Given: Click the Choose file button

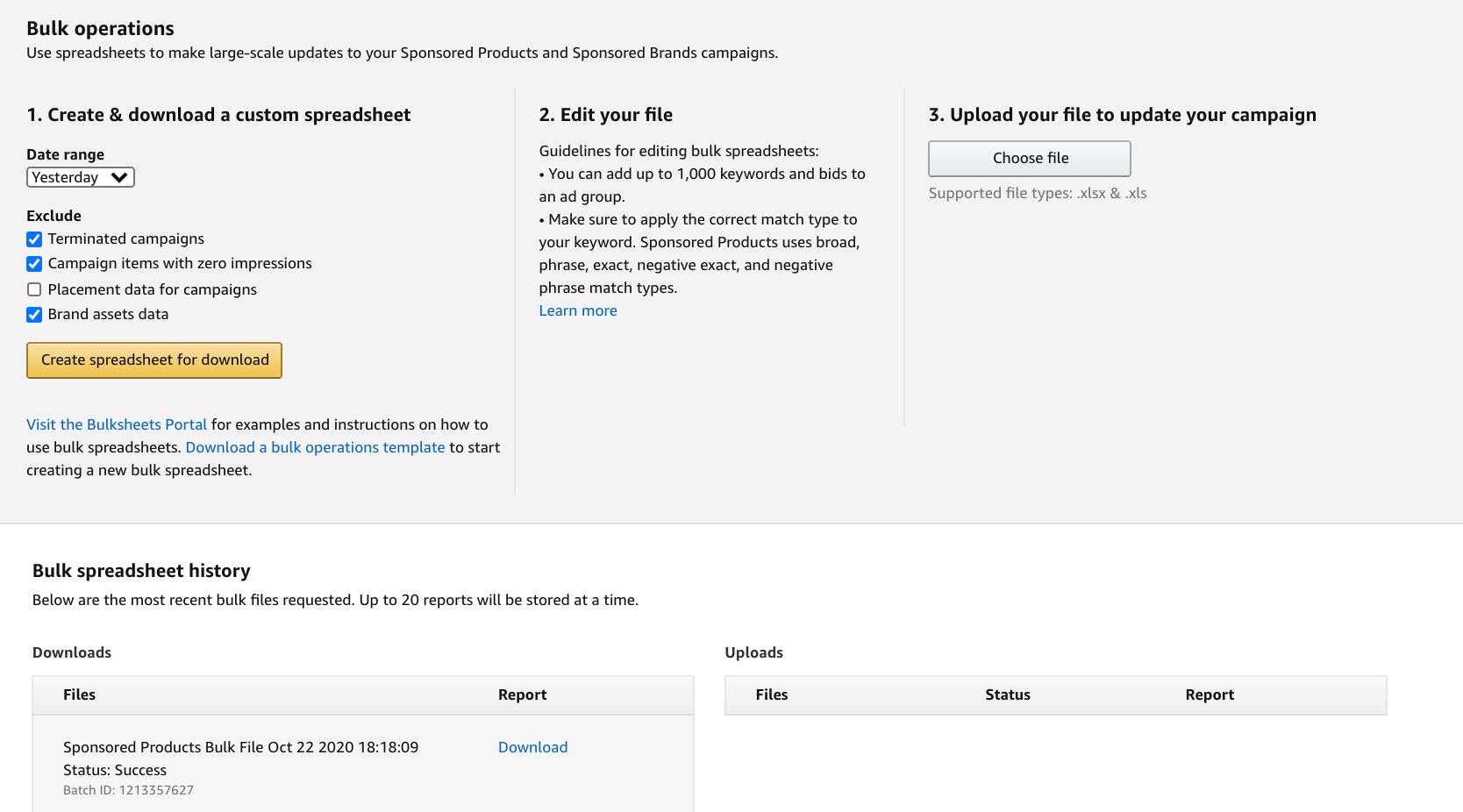Looking at the screenshot, I should (1030, 159).
